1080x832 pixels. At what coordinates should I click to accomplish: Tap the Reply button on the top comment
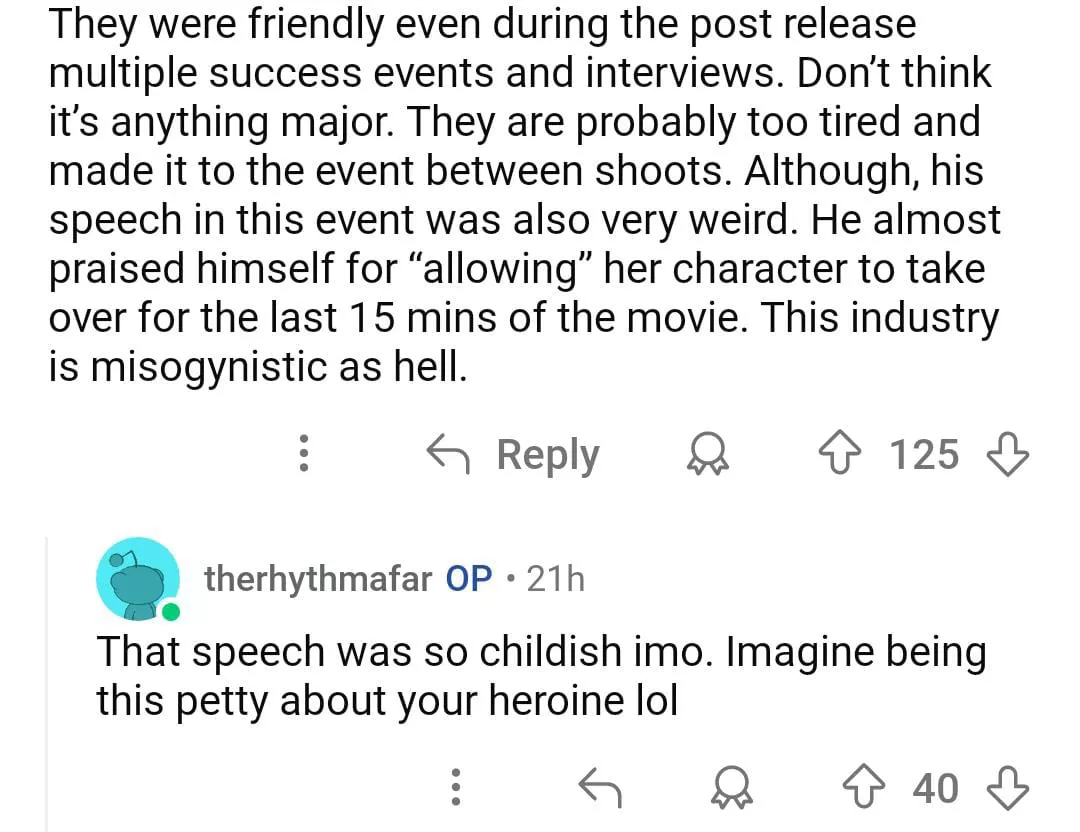(x=513, y=455)
